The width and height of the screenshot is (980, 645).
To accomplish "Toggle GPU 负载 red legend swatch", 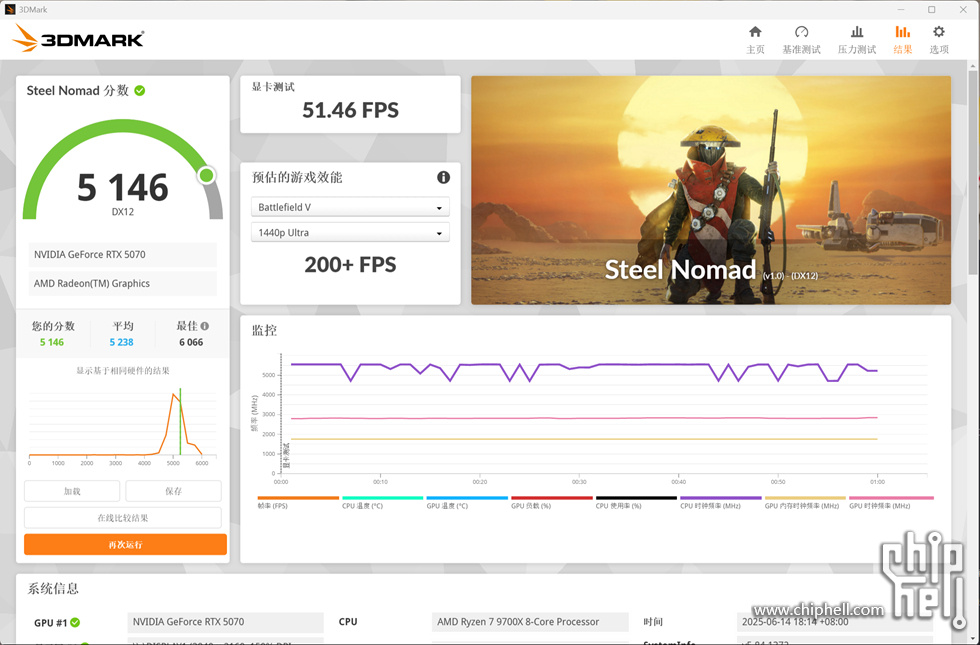I will point(552,498).
